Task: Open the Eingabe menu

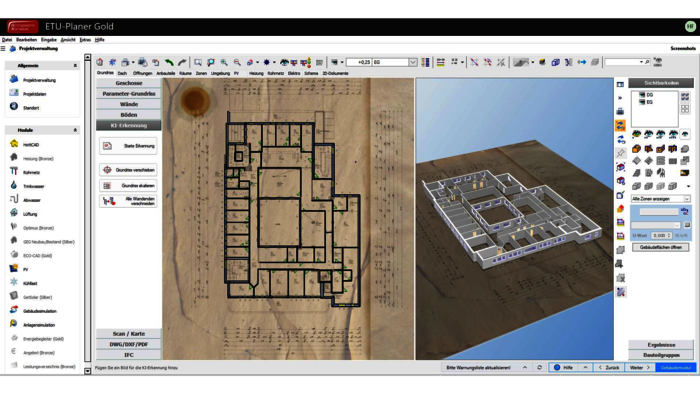Action: [x=49, y=40]
